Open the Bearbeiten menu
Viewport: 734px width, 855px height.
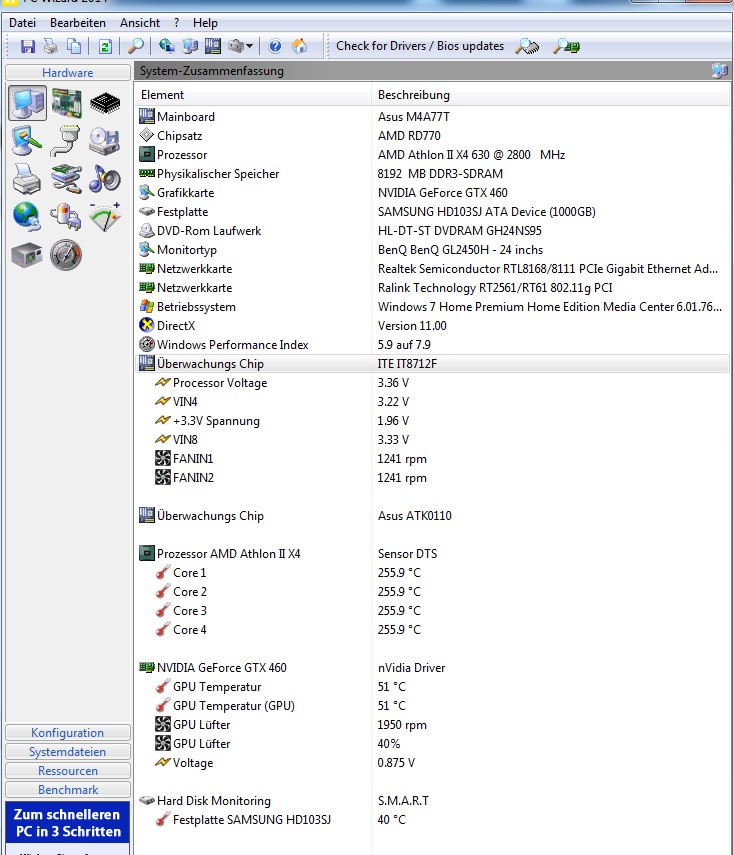[x=78, y=23]
